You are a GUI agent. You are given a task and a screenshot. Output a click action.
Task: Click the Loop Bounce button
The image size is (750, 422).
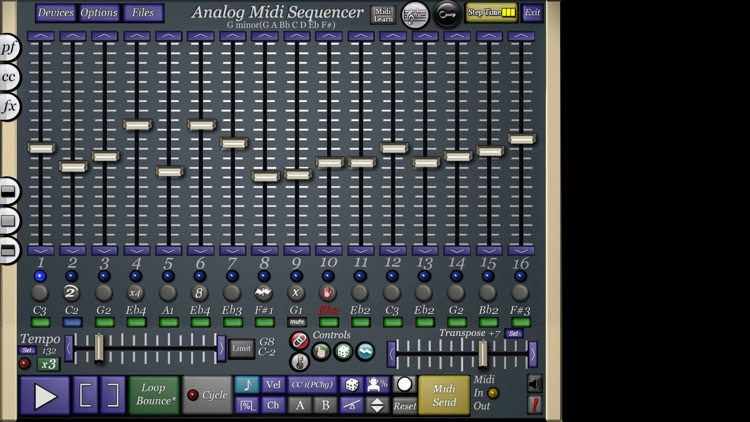coord(154,395)
